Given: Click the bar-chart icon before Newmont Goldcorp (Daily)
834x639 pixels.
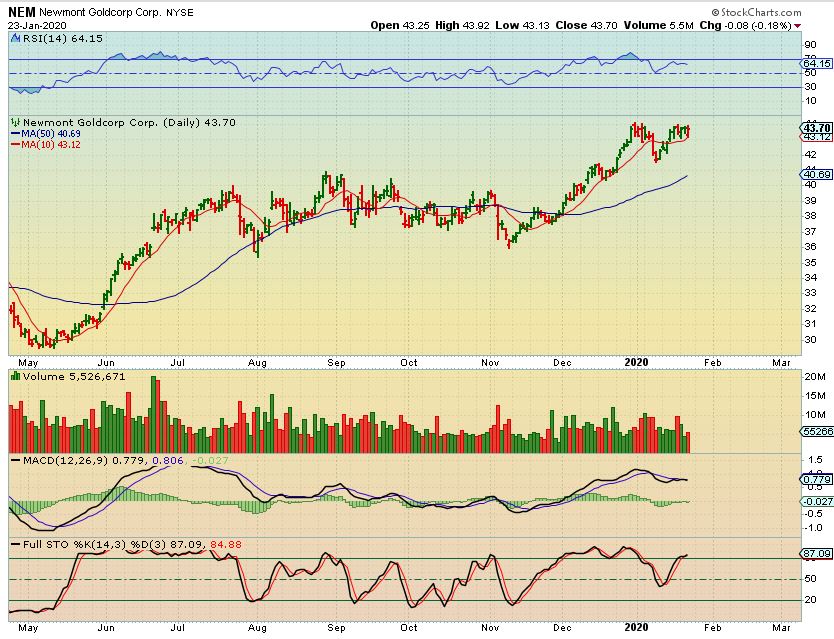Looking at the screenshot, I should pyautogui.click(x=15, y=122).
